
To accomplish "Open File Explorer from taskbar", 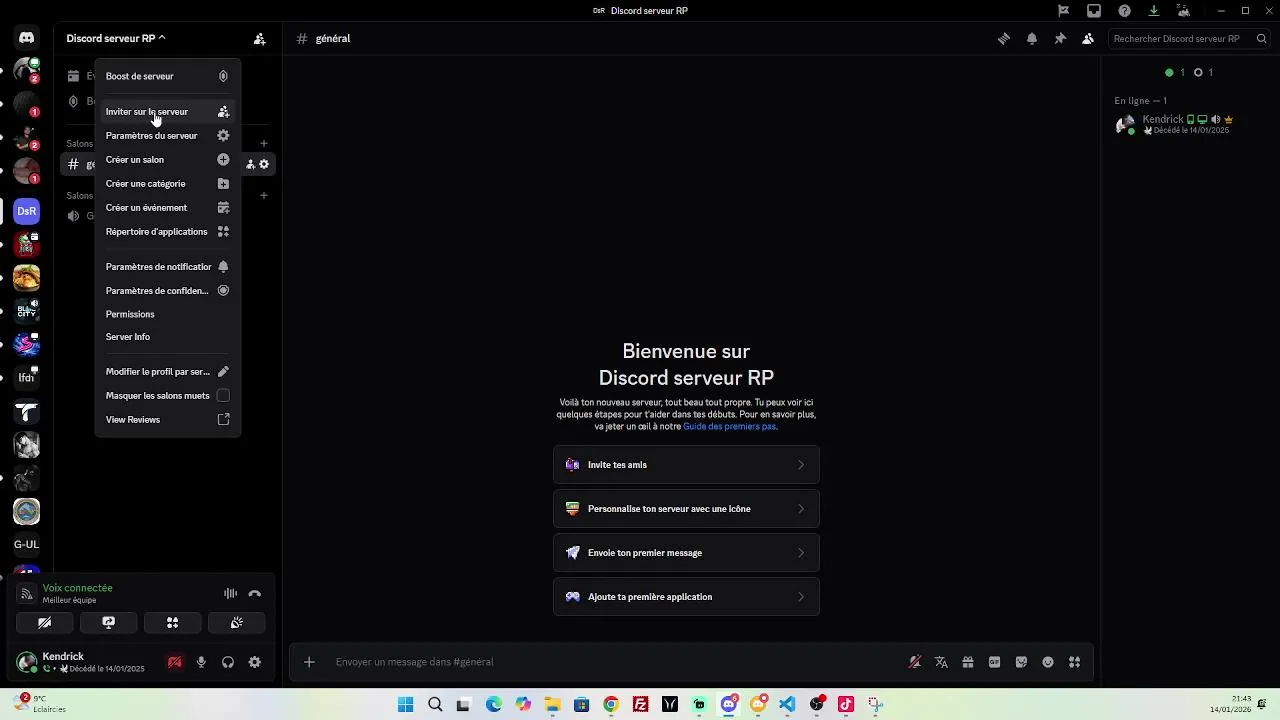I will tap(552, 705).
